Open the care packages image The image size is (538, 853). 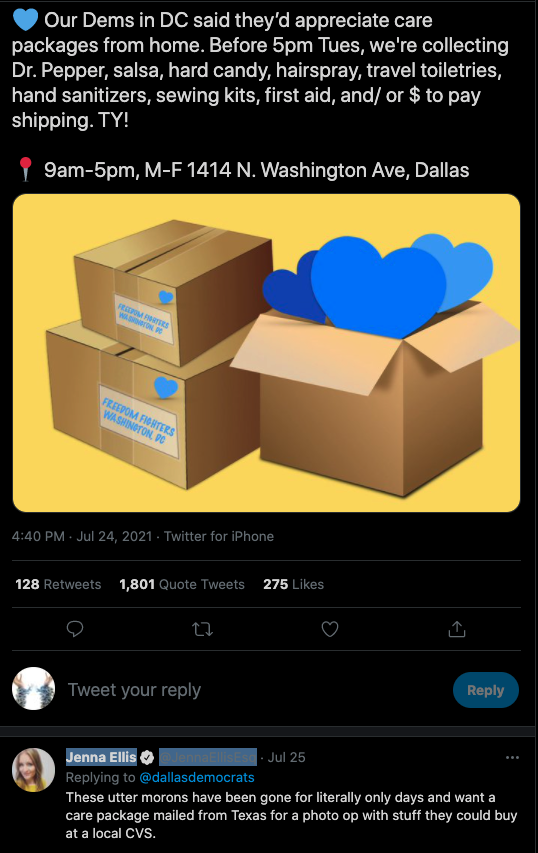(x=267, y=353)
